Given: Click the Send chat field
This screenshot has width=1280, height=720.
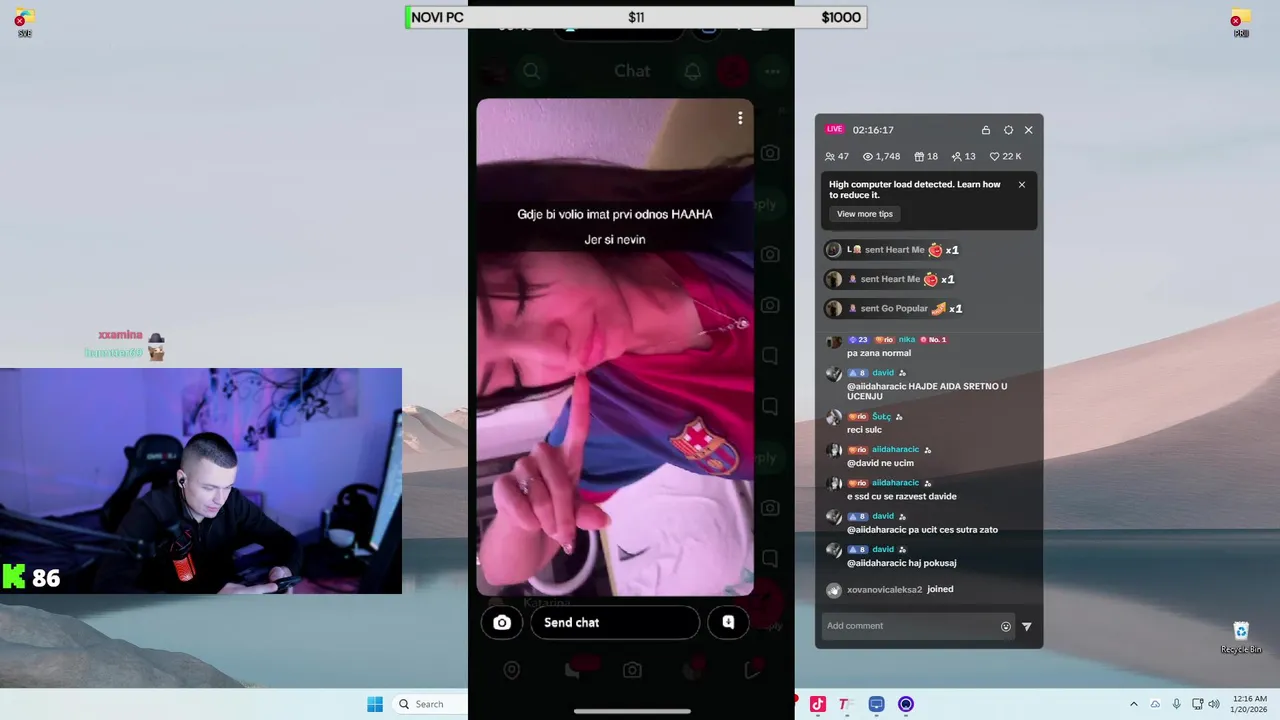Looking at the screenshot, I should point(614,622).
